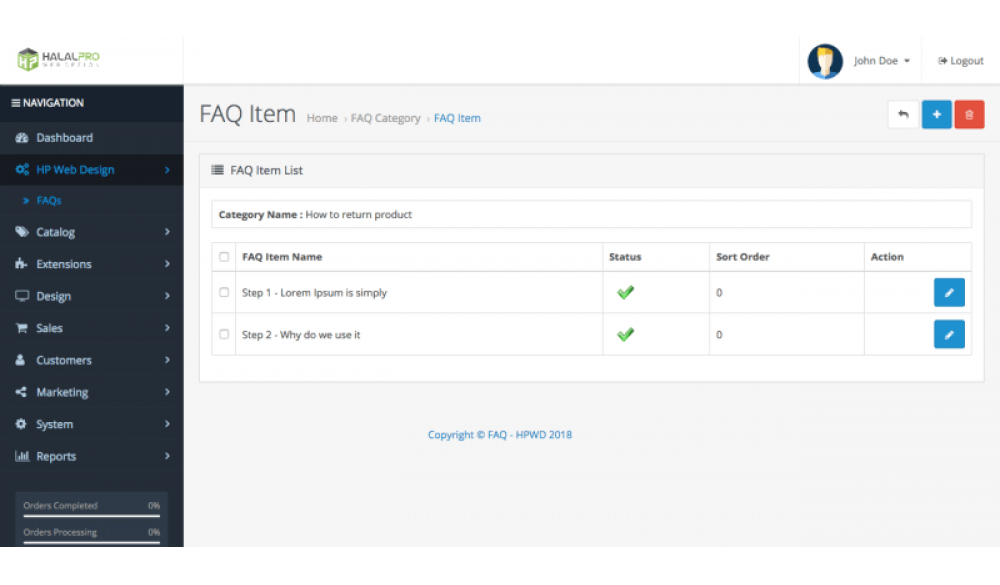This screenshot has height=585, width=1000.
Task: Check the select-all checkbox in table header
Action: [x=224, y=257]
